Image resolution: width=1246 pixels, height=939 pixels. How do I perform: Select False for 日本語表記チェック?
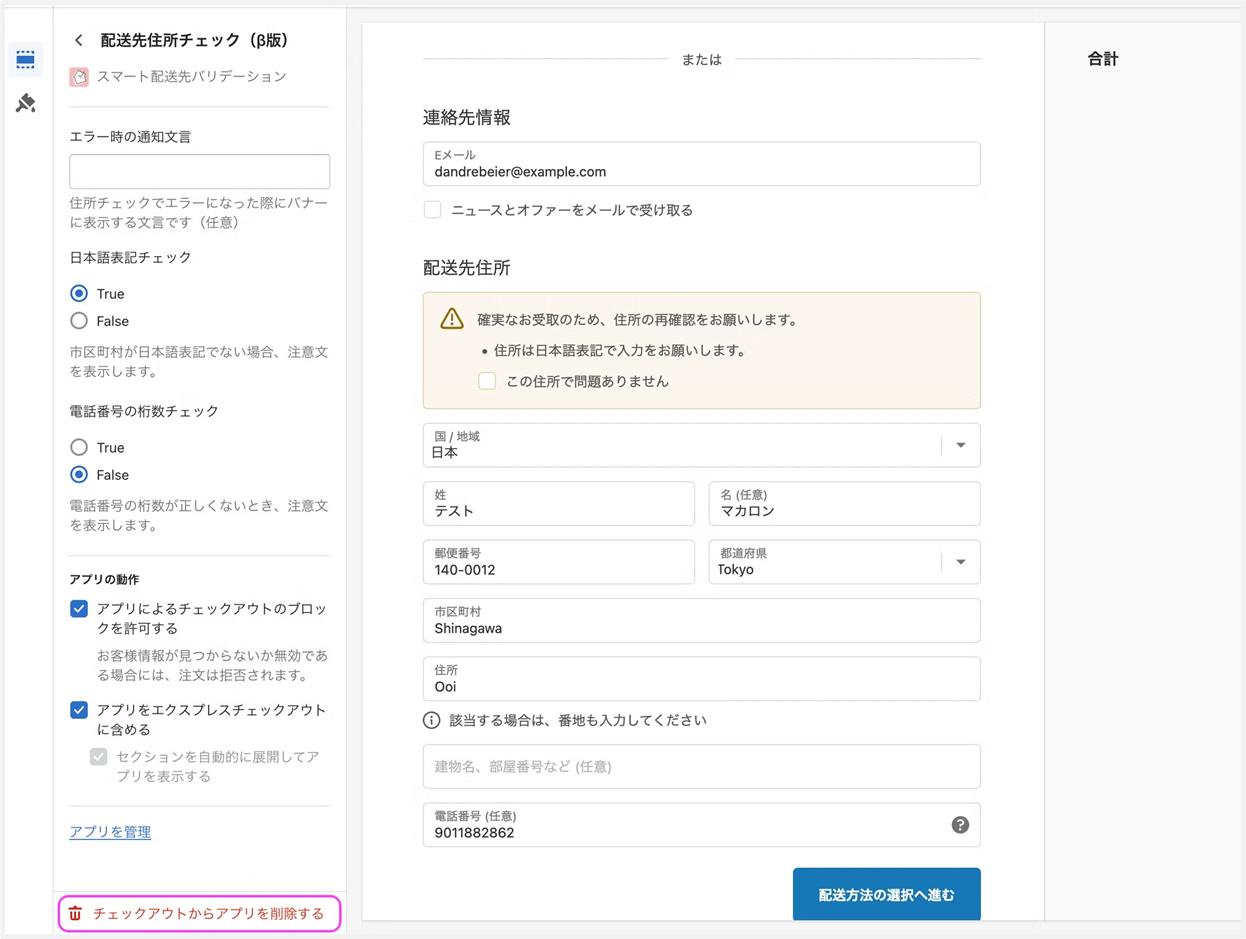click(x=79, y=321)
